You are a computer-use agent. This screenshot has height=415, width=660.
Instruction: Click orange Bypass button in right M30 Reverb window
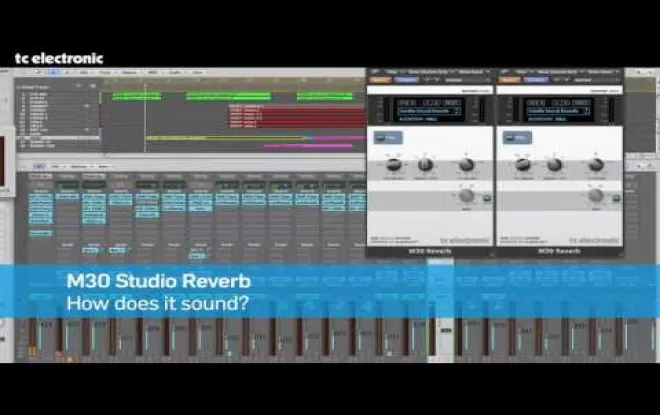tap(510, 80)
